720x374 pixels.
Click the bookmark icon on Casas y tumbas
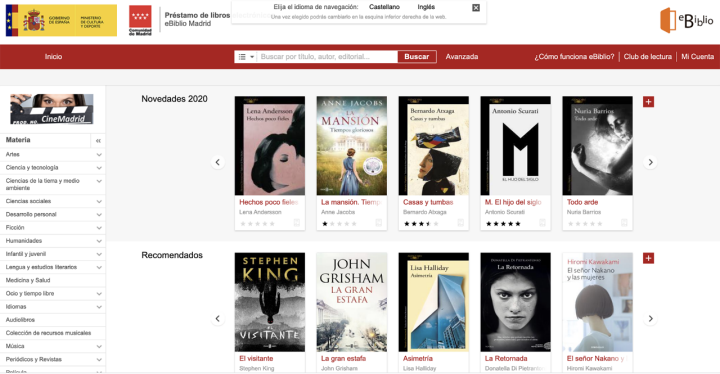461,223
